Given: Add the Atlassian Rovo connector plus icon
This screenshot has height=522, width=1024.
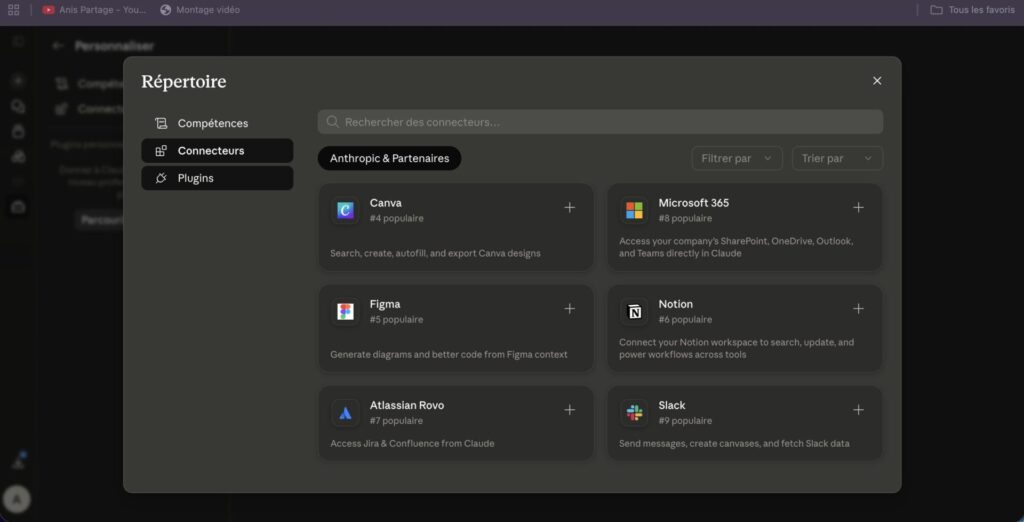Looking at the screenshot, I should [569, 410].
